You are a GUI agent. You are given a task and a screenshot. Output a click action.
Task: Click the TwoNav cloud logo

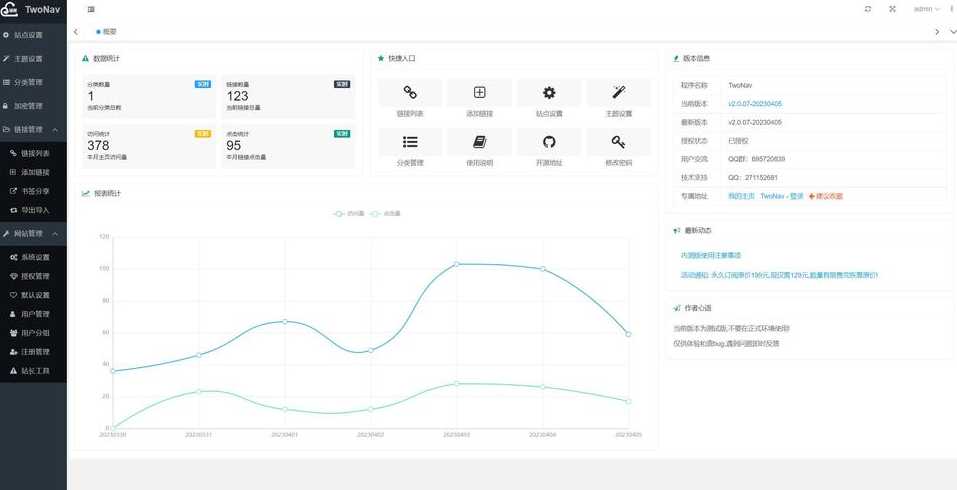click(9, 10)
